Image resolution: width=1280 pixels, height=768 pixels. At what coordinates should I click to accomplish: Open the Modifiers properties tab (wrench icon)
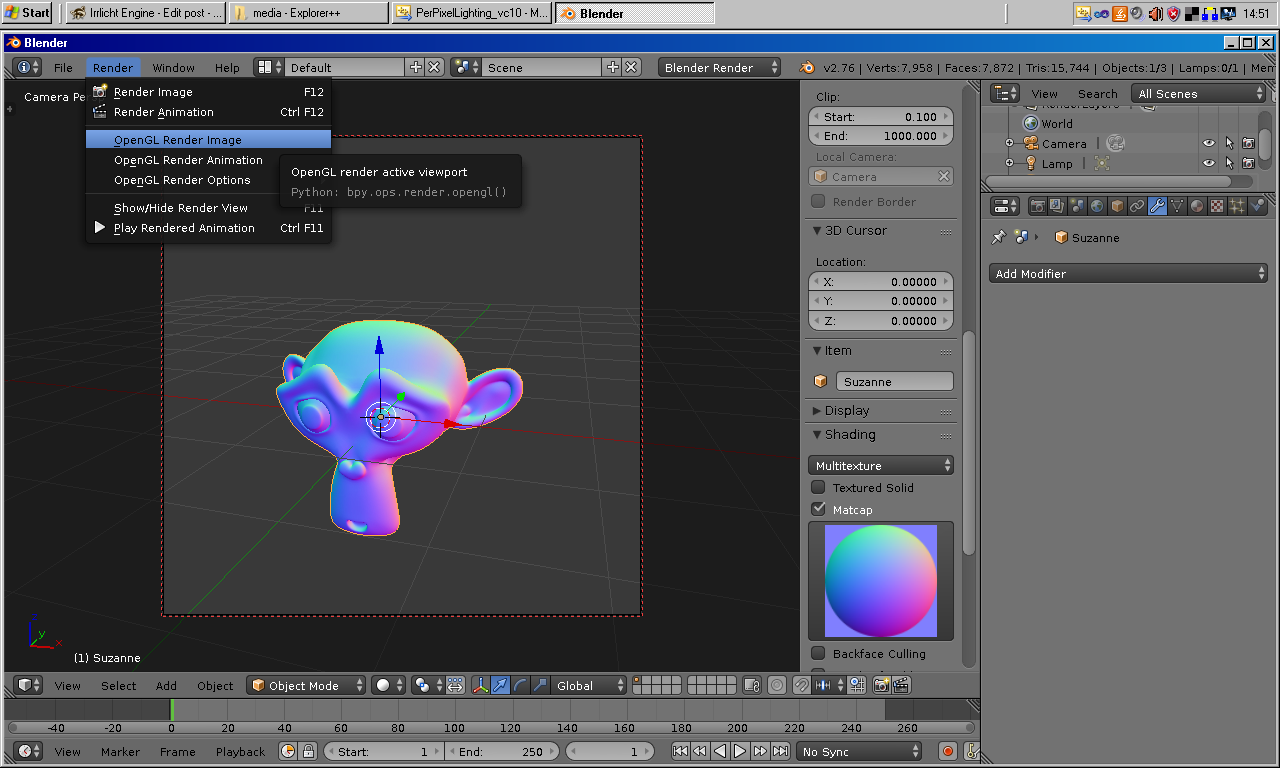click(1157, 206)
